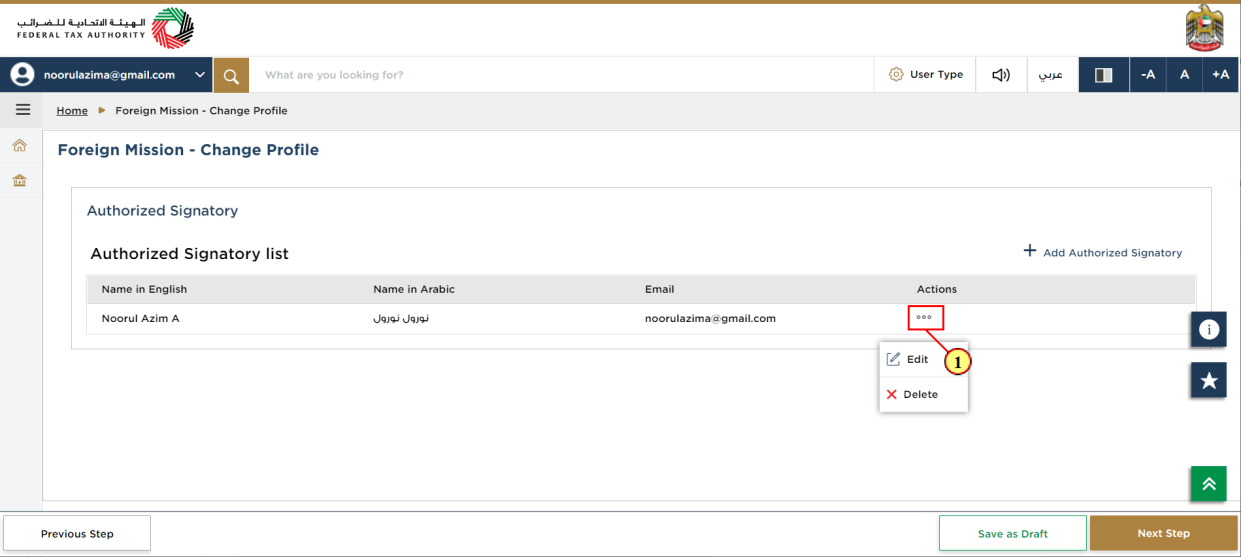The width and height of the screenshot is (1241, 557).
Task: Click the UAE national emblem icon
Action: 1205,28
